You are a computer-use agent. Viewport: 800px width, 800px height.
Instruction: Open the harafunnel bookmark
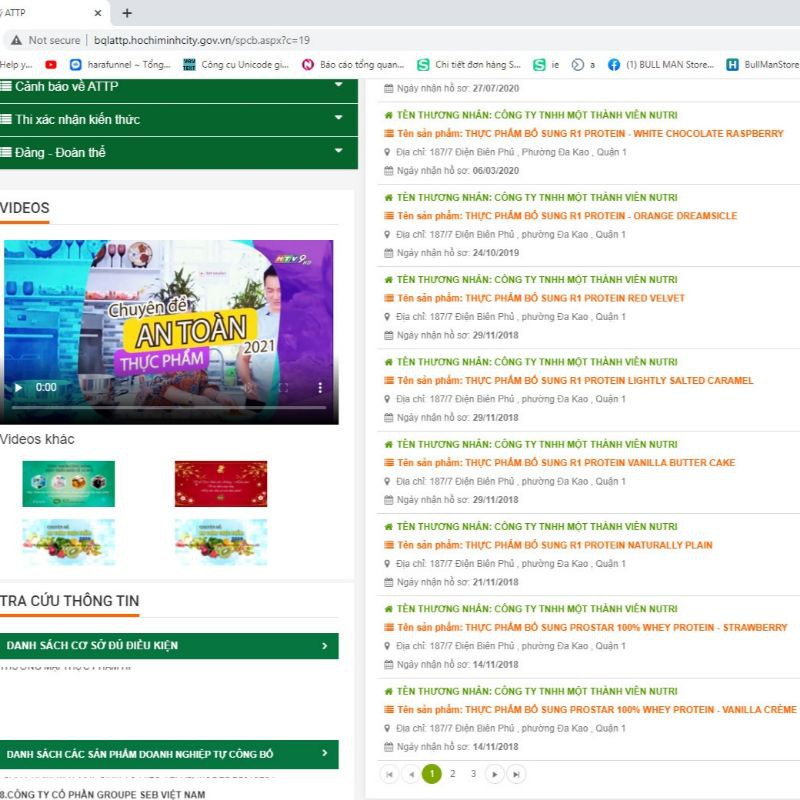coord(120,64)
